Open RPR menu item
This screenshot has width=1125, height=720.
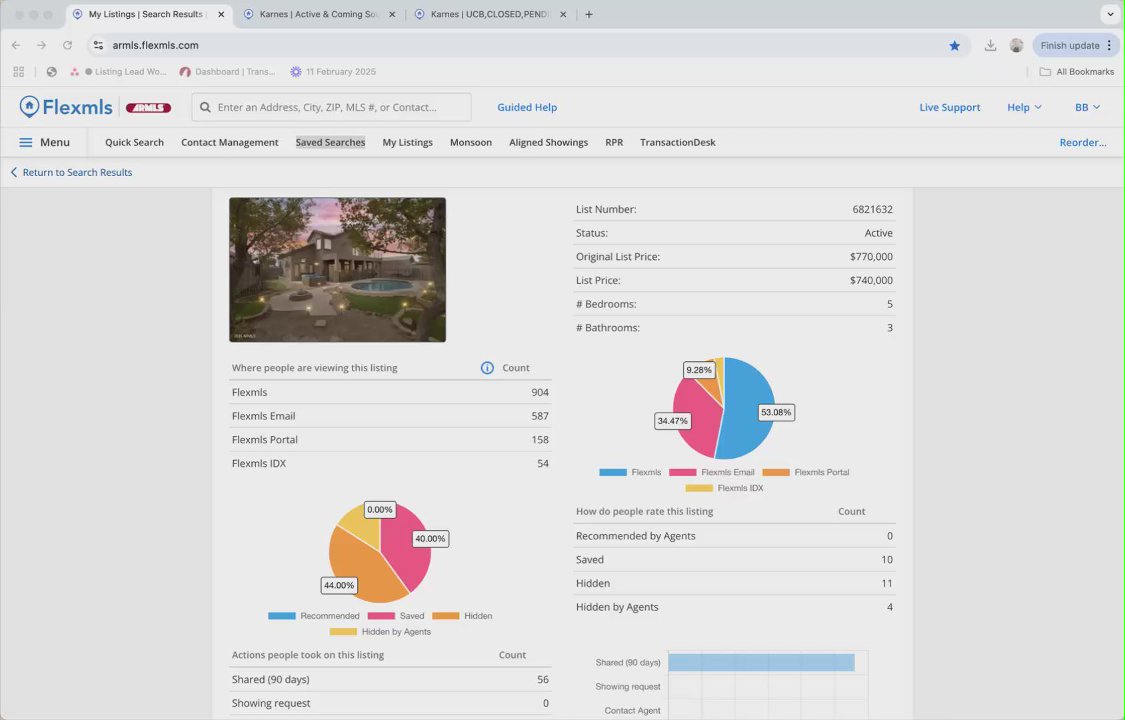click(614, 142)
